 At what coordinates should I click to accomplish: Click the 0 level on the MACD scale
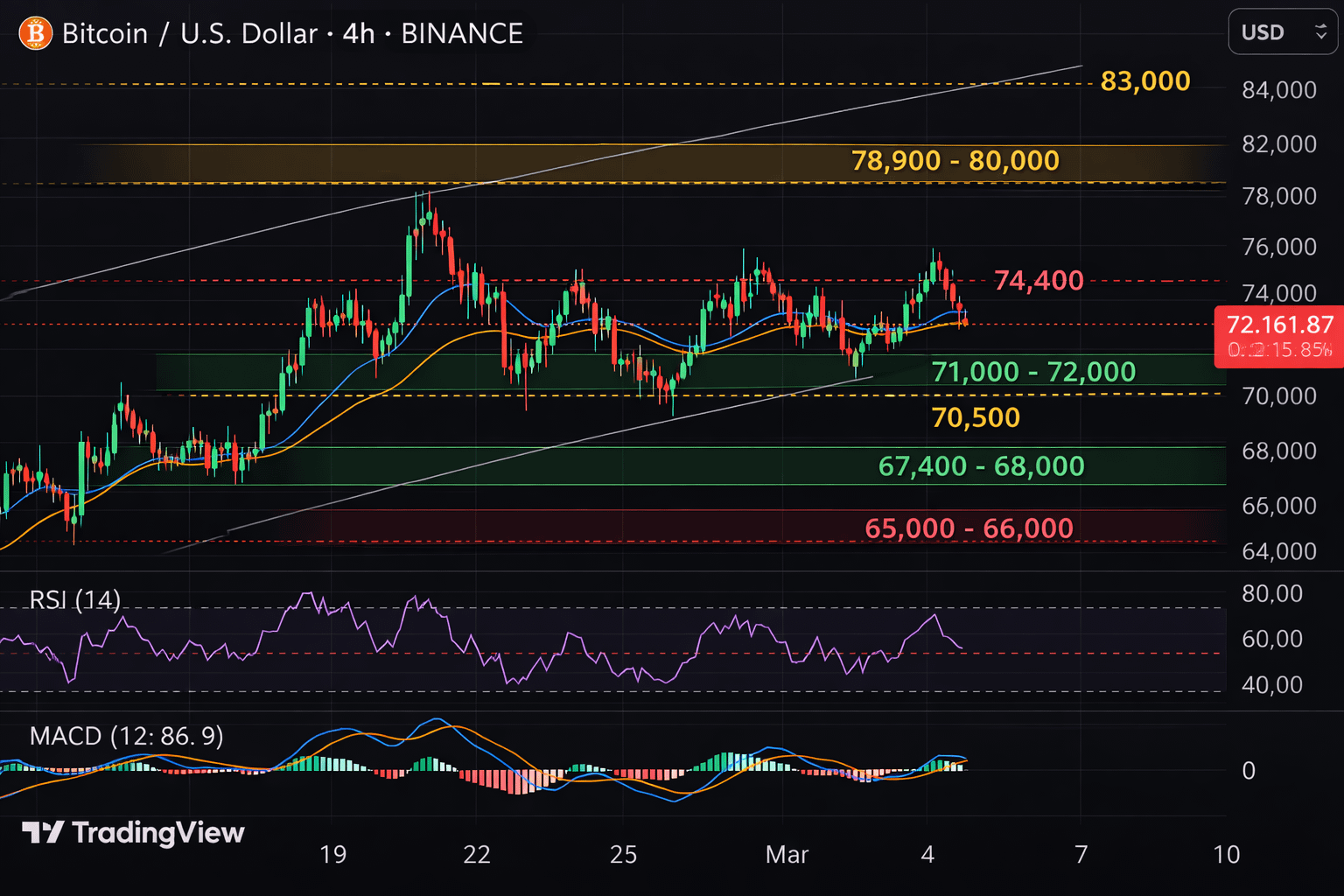coord(1249,770)
